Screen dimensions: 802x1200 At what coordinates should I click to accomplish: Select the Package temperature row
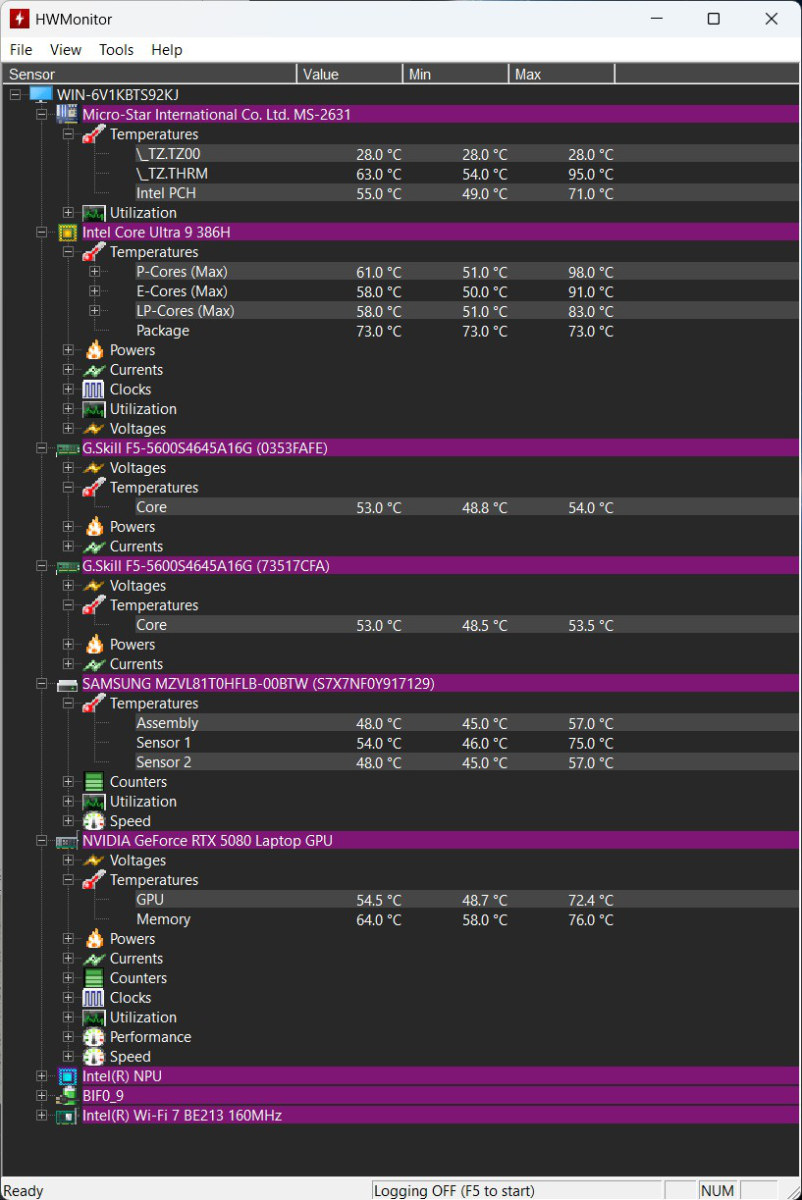pos(374,331)
